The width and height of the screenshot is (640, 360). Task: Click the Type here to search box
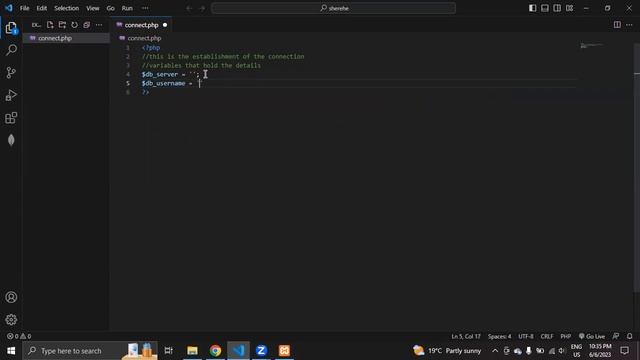point(90,351)
